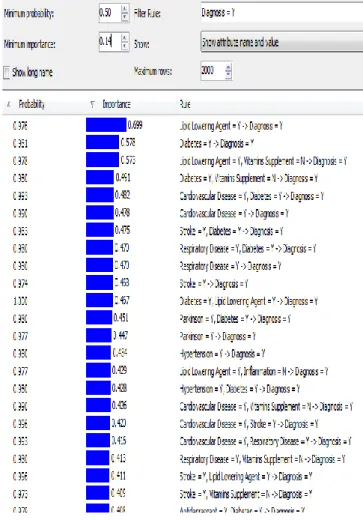Decrease the Minimum probability value with down arrow

(125, 17)
